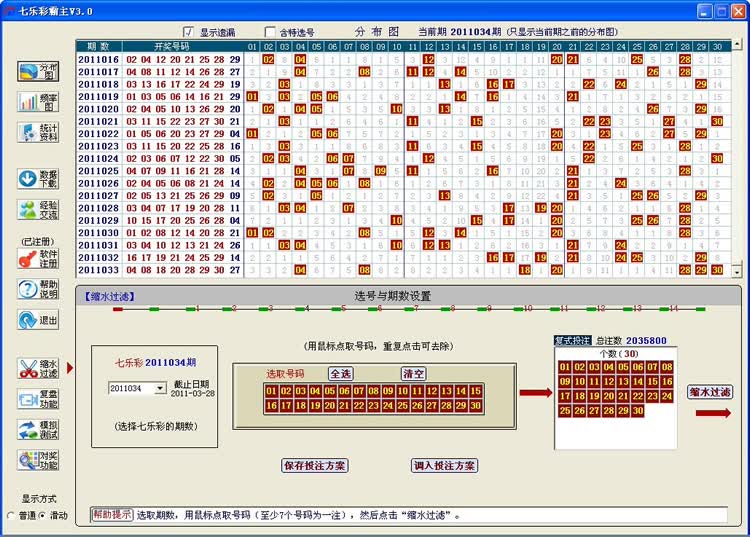750x537 pixels.
Task: Toggle number 16 in the 选取号码 grid
Action: pos(271,405)
